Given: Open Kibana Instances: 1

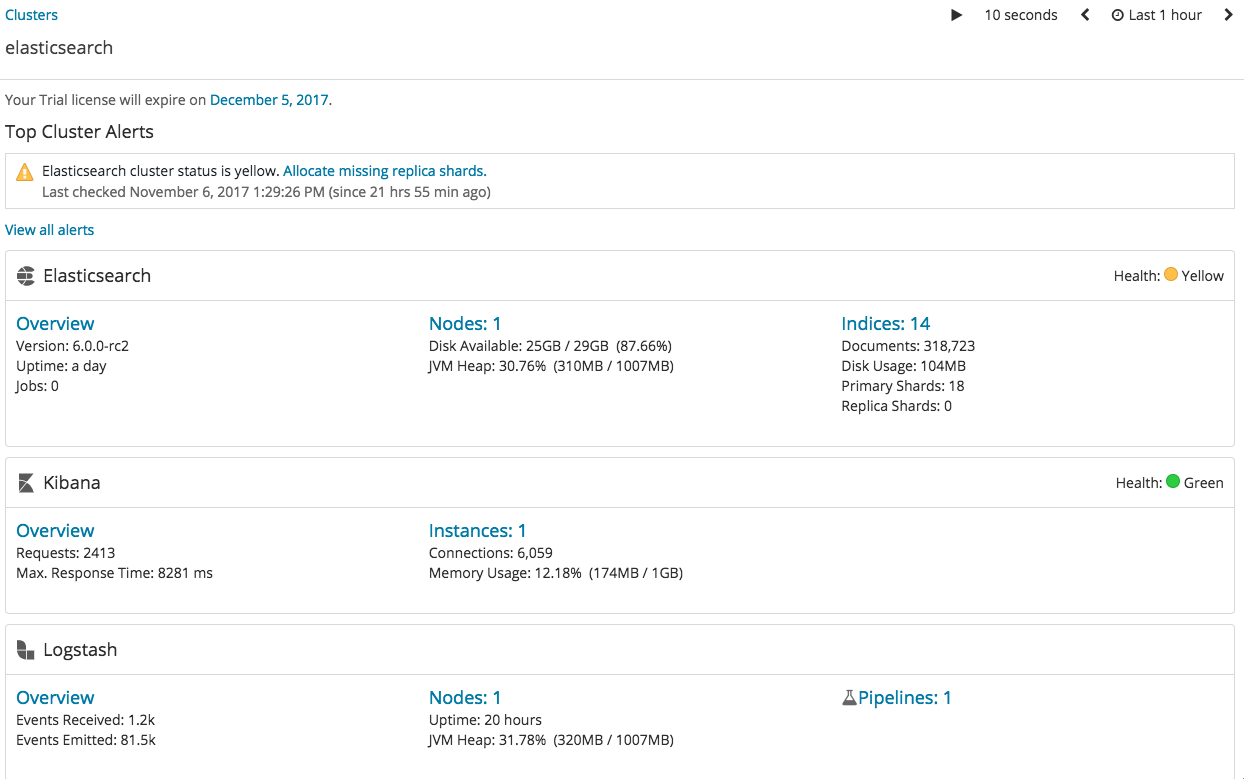Looking at the screenshot, I should [478, 531].
